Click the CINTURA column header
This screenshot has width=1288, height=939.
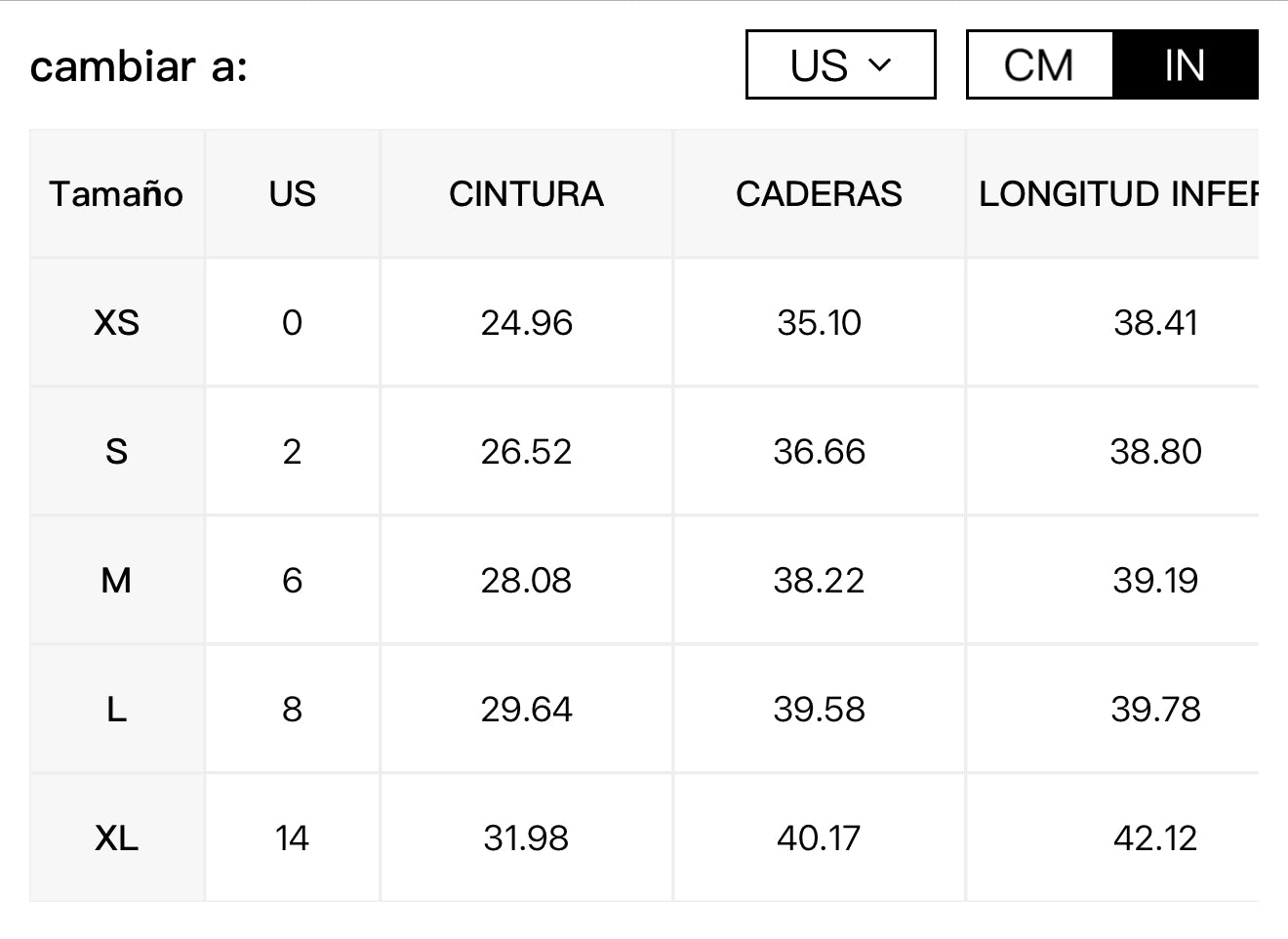click(x=526, y=193)
